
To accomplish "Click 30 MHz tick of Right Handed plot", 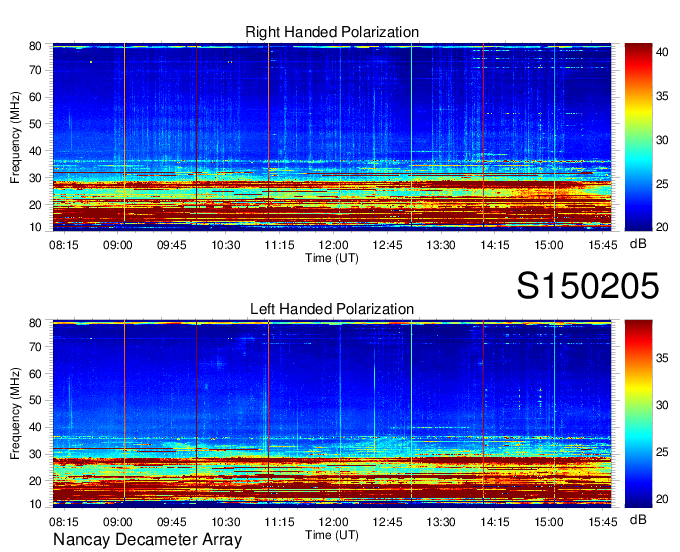I will click(35, 178).
